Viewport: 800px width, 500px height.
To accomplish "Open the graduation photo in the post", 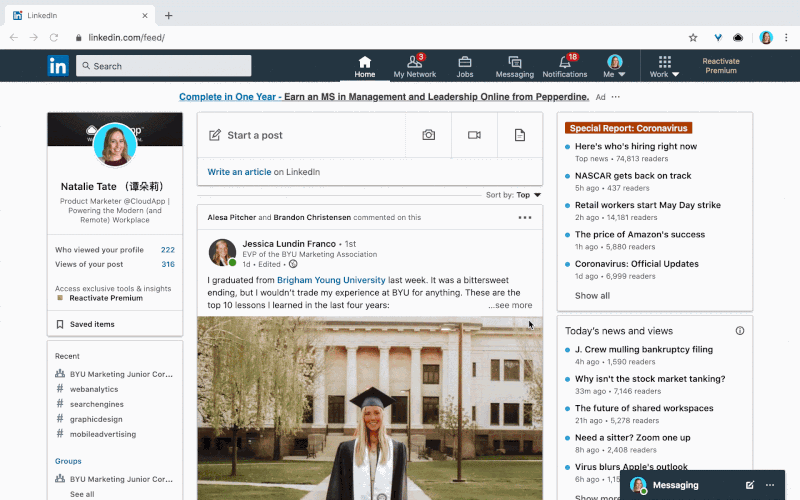I will pos(370,408).
